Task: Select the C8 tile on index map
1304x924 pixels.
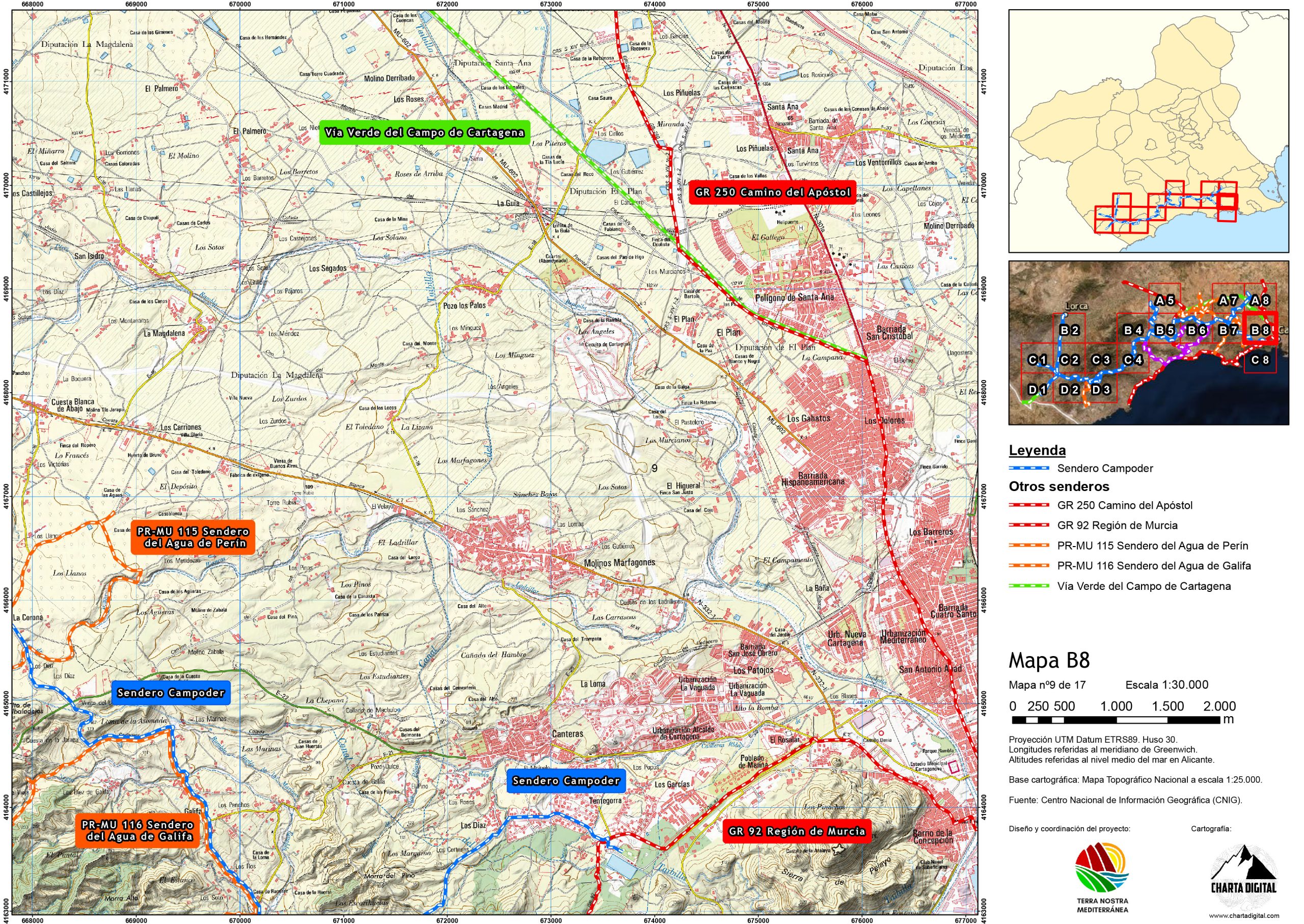Action: [x=1260, y=360]
